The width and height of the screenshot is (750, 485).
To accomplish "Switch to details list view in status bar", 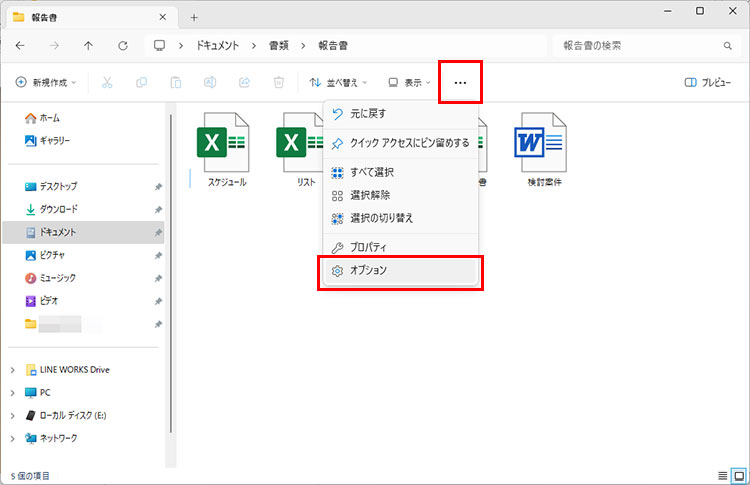I will tap(723, 476).
